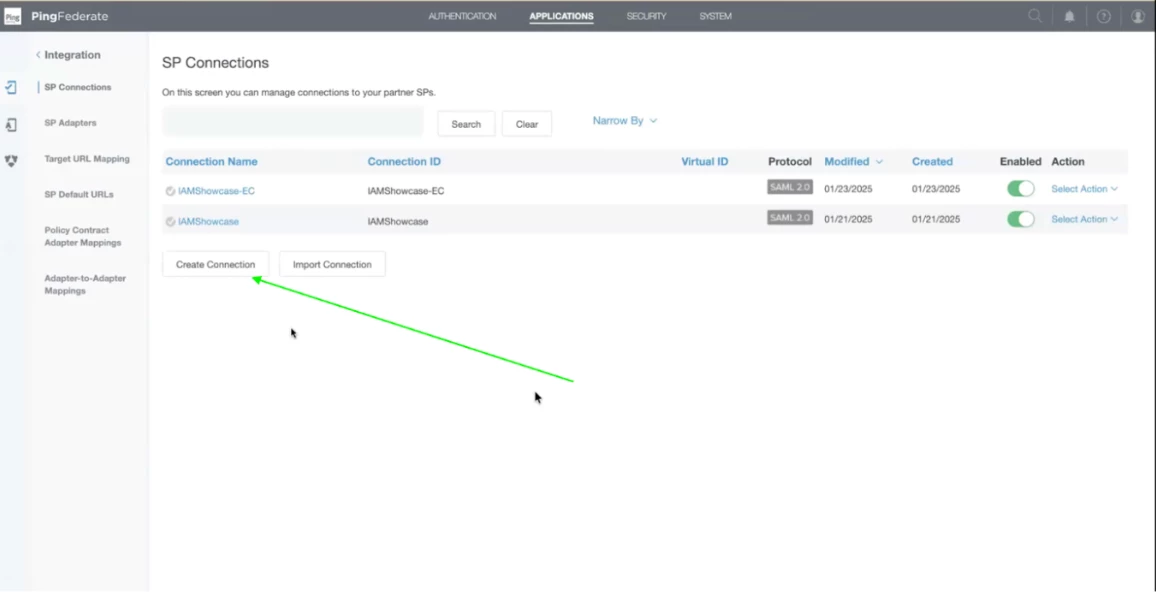This screenshot has width=1156, height=594.
Task: Sort by Modified column header text
Action: (846, 161)
